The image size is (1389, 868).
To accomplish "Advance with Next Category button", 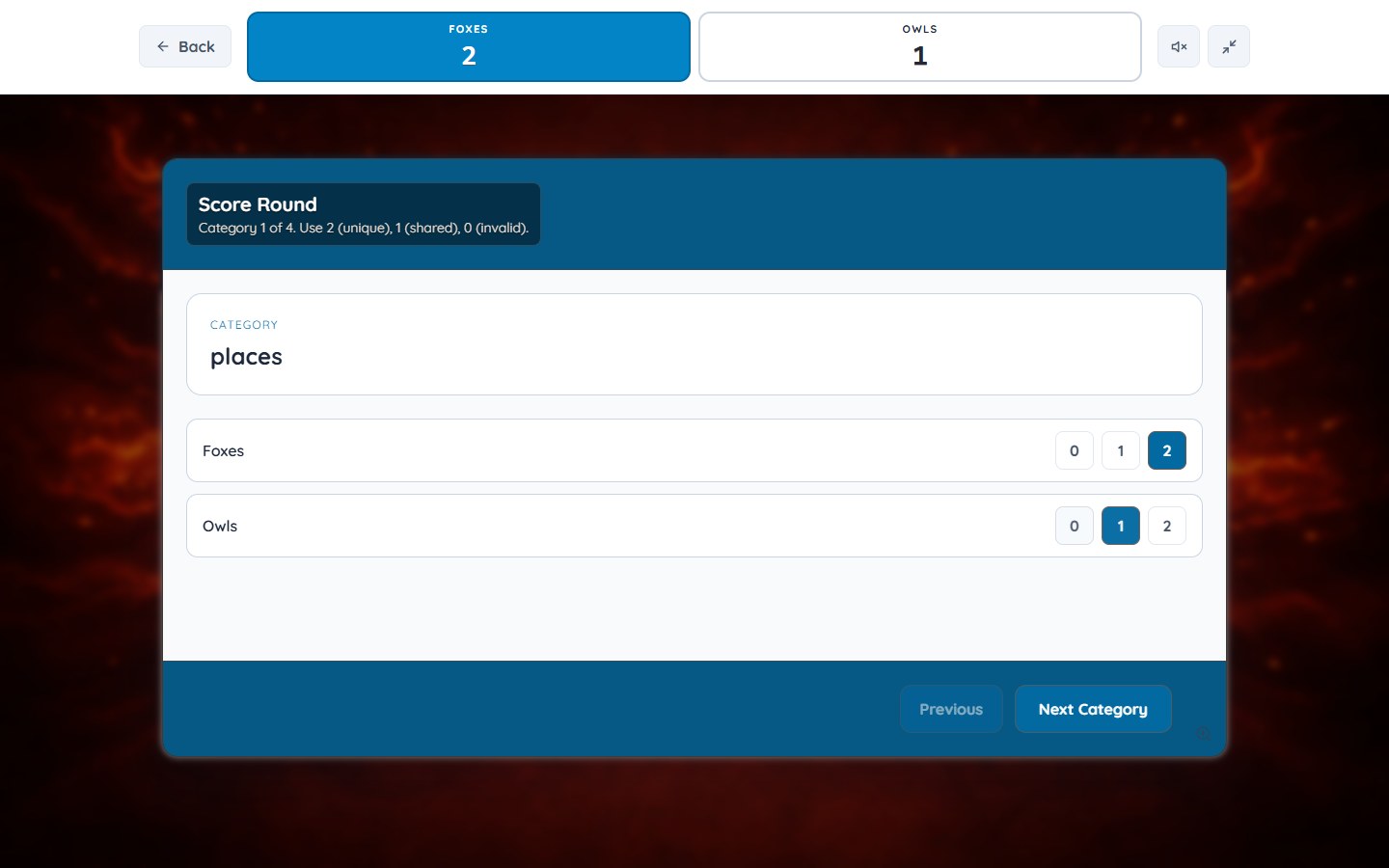I will coord(1093,709).
